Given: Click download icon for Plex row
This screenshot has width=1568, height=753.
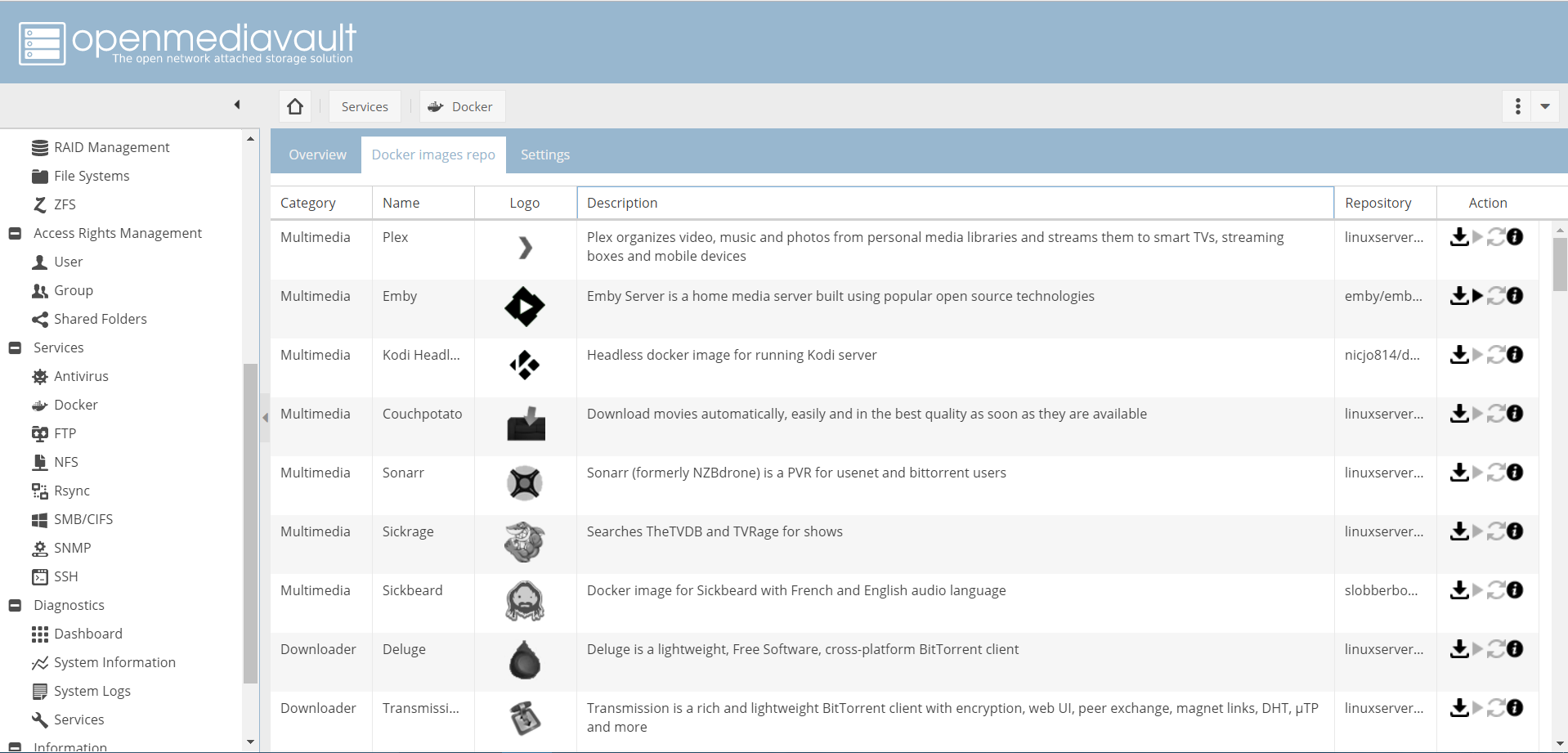Looking at the screenshot, I should tap(1459, 237).
